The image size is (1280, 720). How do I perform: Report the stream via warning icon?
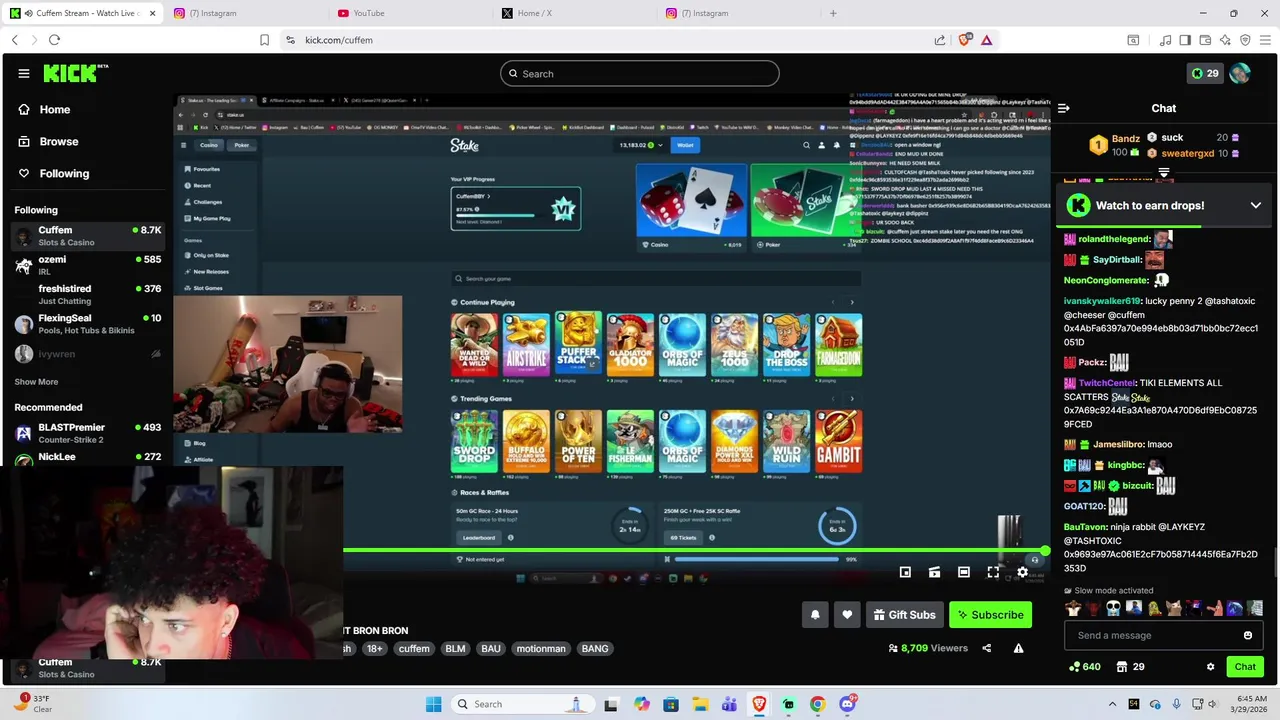coord(1018,648)
